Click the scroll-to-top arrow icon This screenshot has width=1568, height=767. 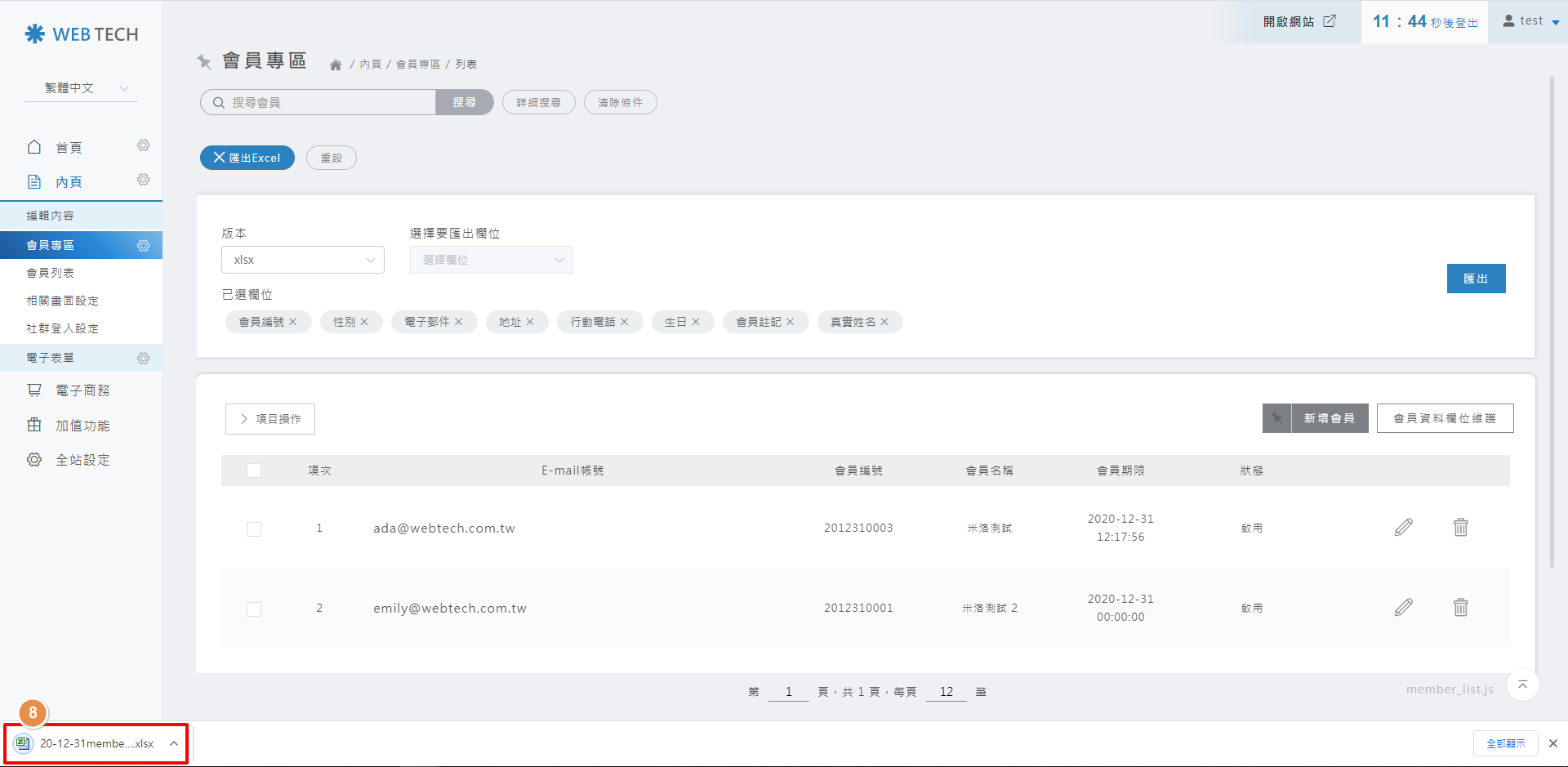pyautogui.click(x=1522, y=685)
